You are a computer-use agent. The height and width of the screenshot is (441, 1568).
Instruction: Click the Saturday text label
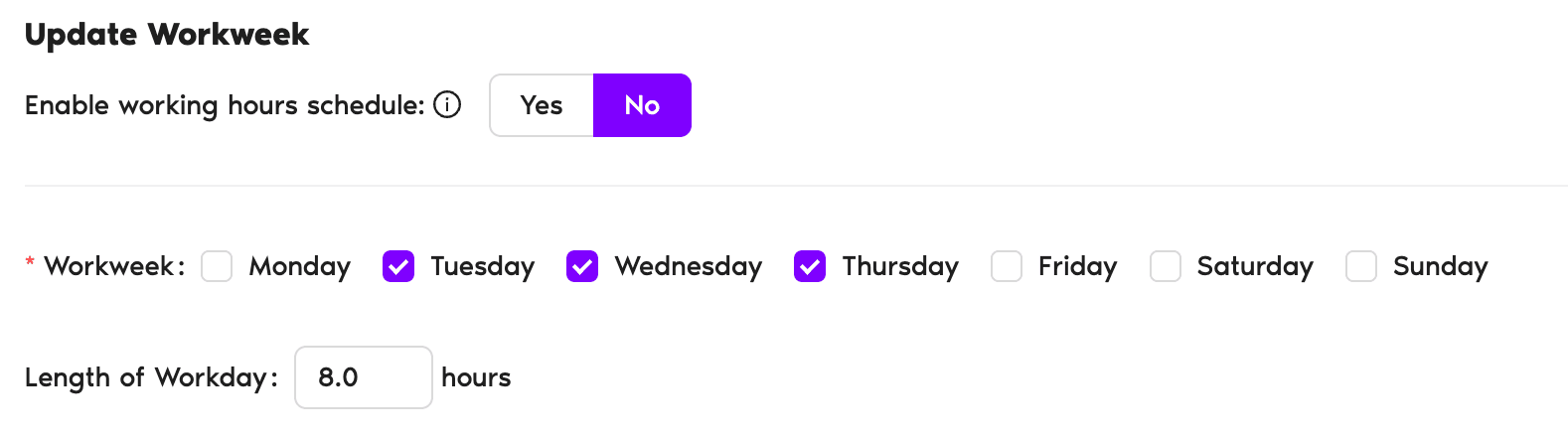(1255, 266)
